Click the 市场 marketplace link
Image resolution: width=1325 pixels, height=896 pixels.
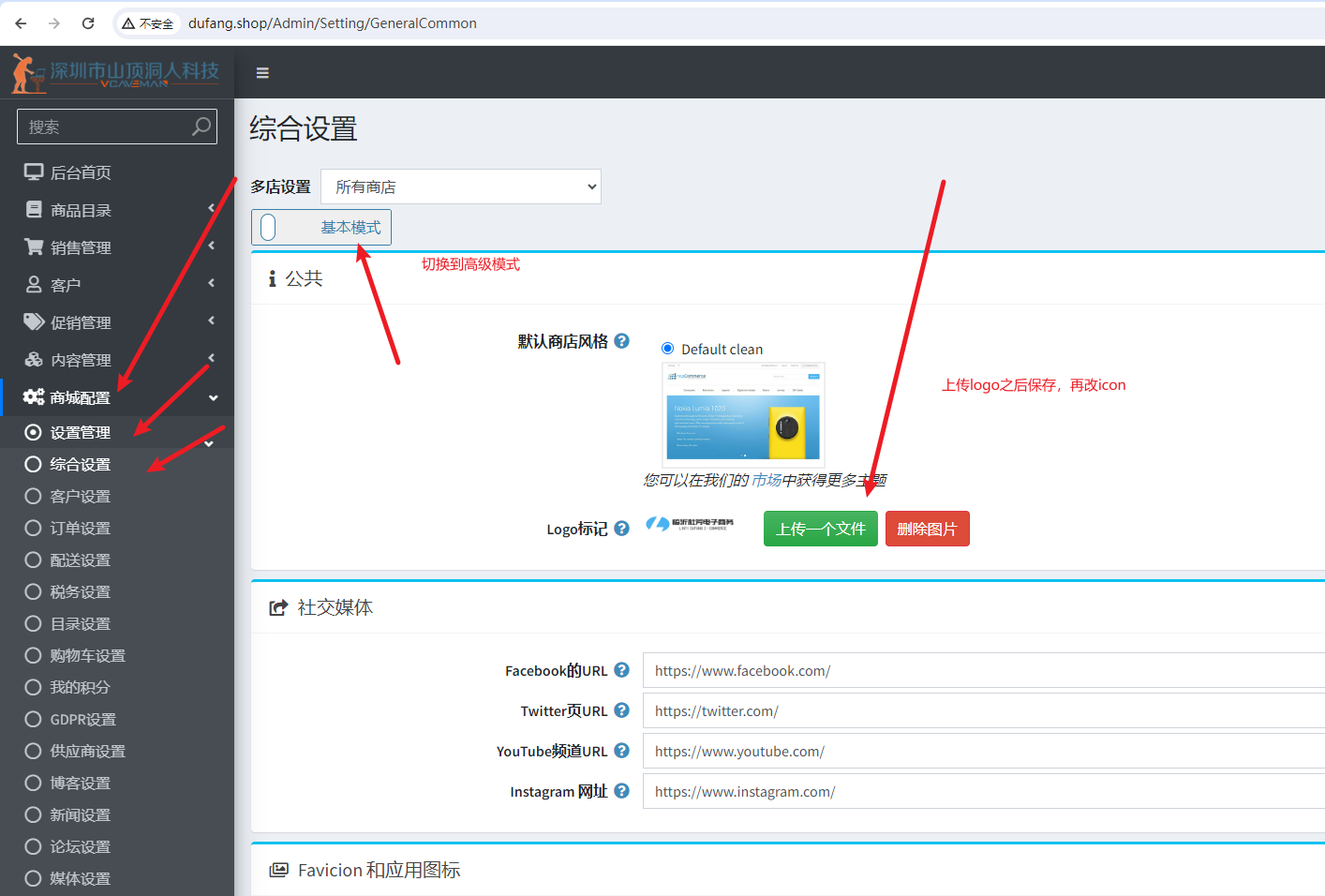tap(766, 480)
